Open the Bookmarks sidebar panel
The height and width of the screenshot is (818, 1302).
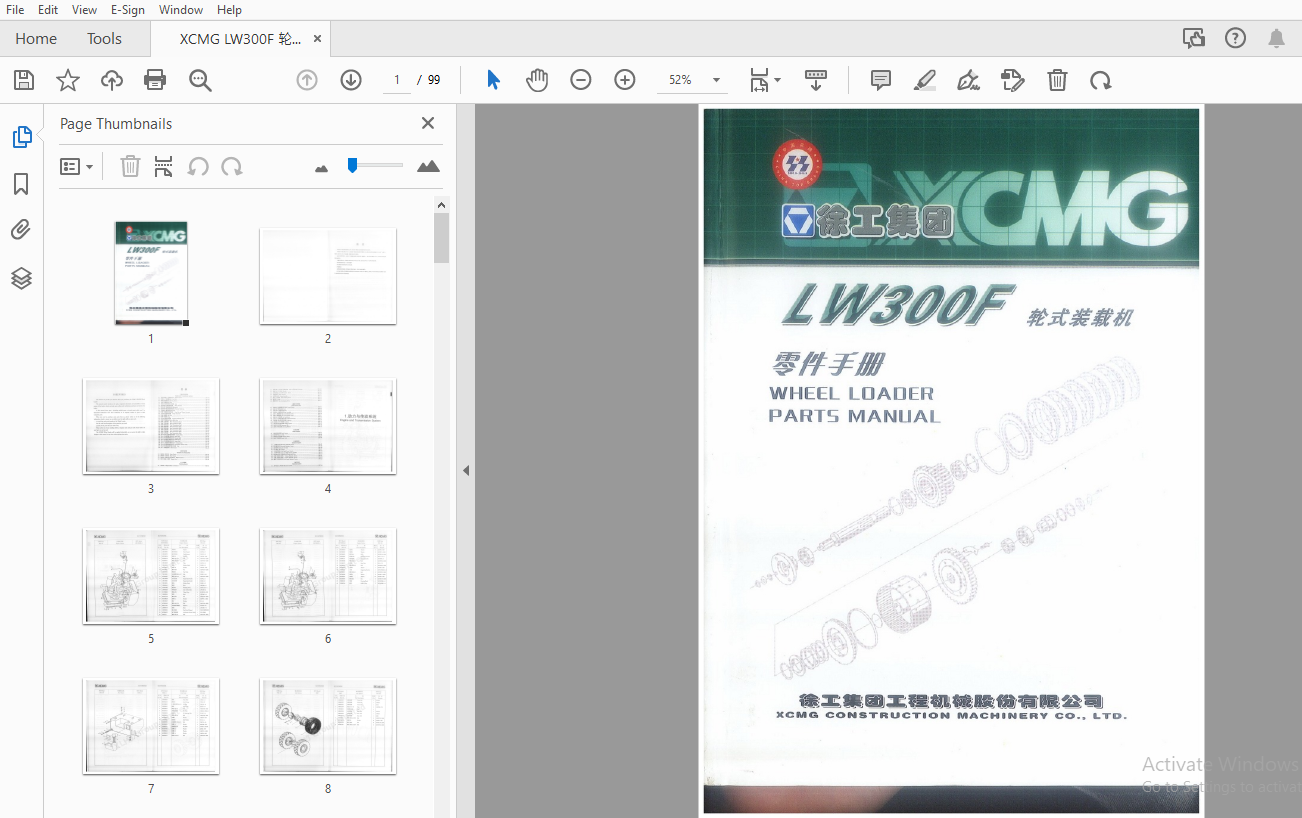pyautogui.click(x=21, y=184)
